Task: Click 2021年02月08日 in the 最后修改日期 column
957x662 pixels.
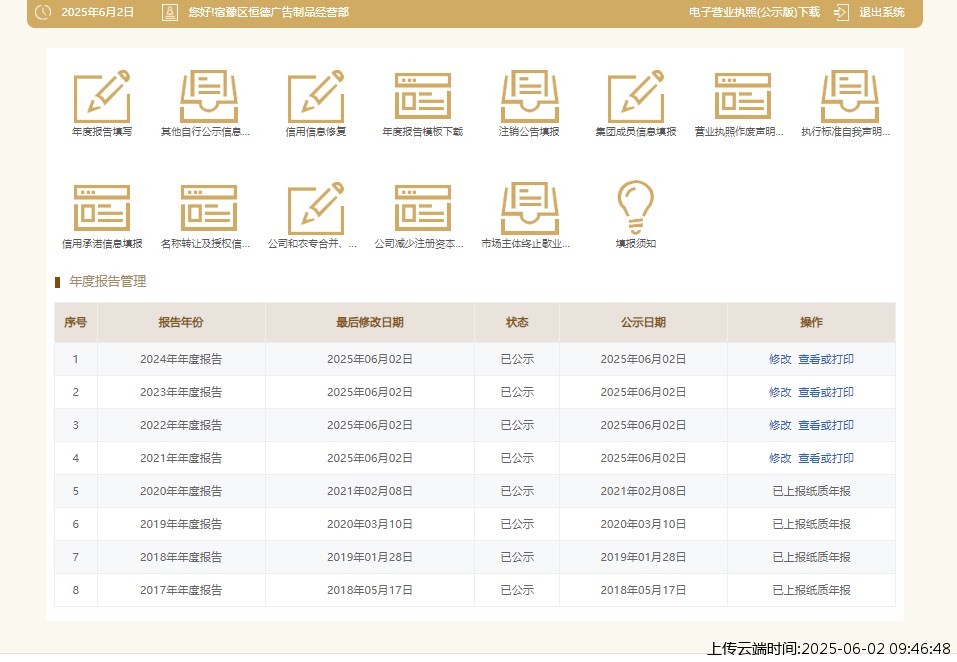Action: [370, 491]
